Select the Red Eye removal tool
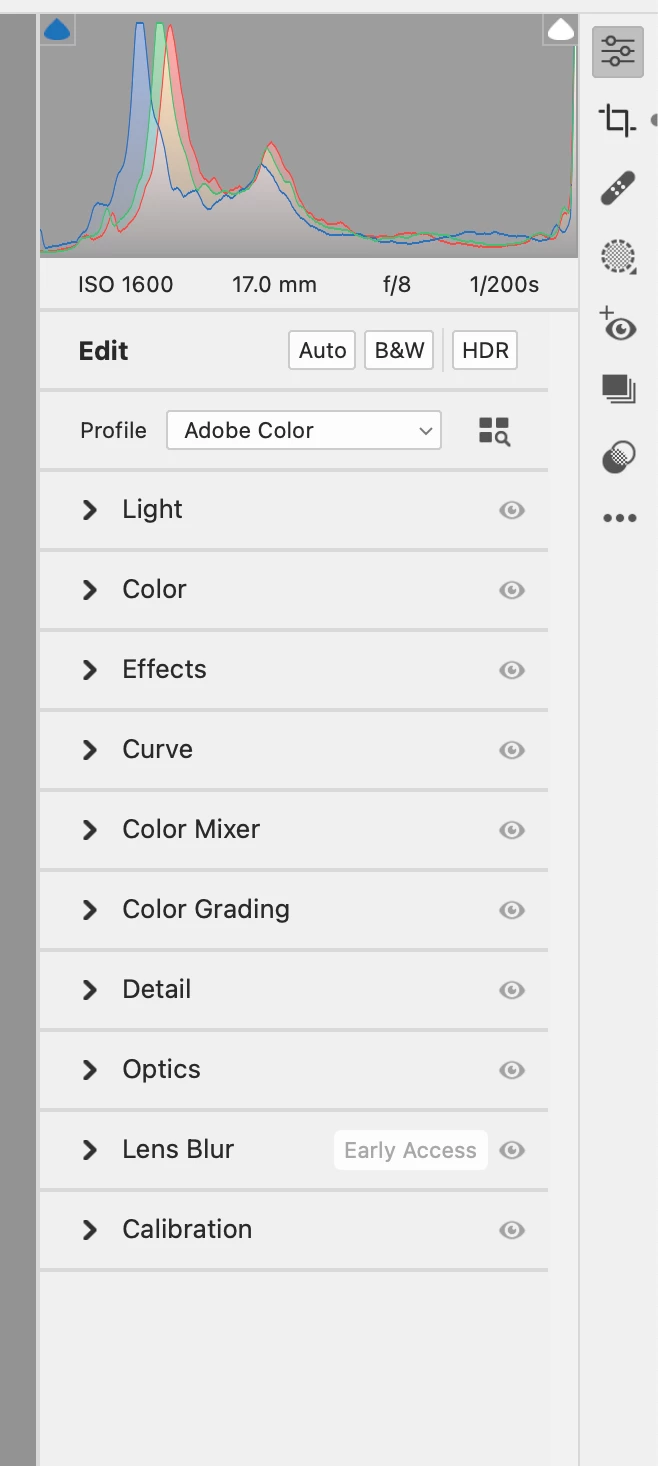Screen dimensions: 658x1466 (619, 325)
